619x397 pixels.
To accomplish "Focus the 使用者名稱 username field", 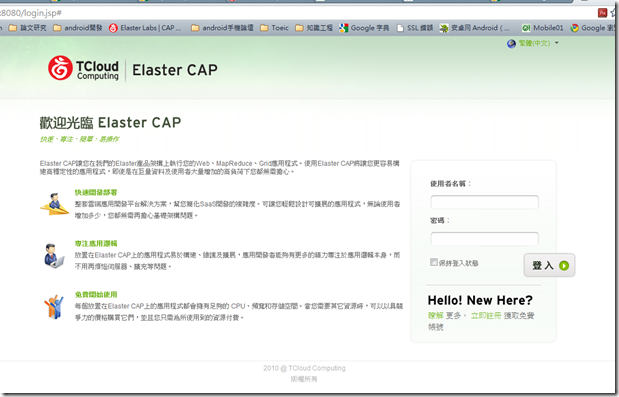I will (x=484, y=202).
